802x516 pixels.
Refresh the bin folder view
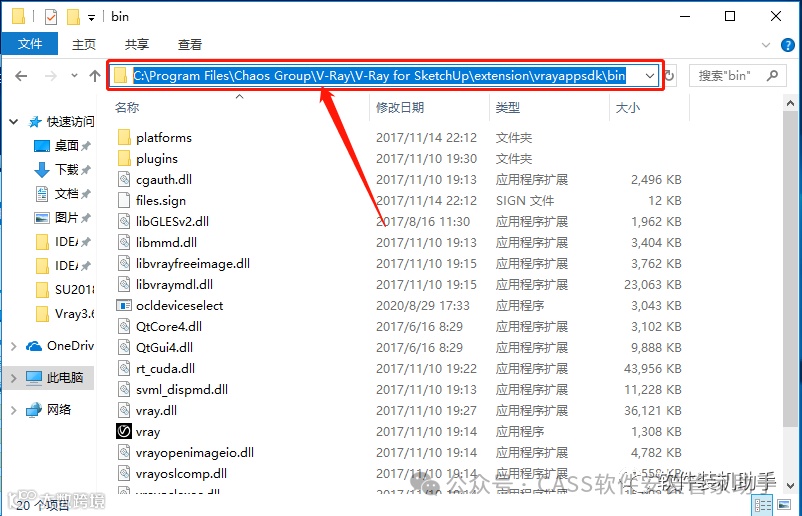coord(669,76)
